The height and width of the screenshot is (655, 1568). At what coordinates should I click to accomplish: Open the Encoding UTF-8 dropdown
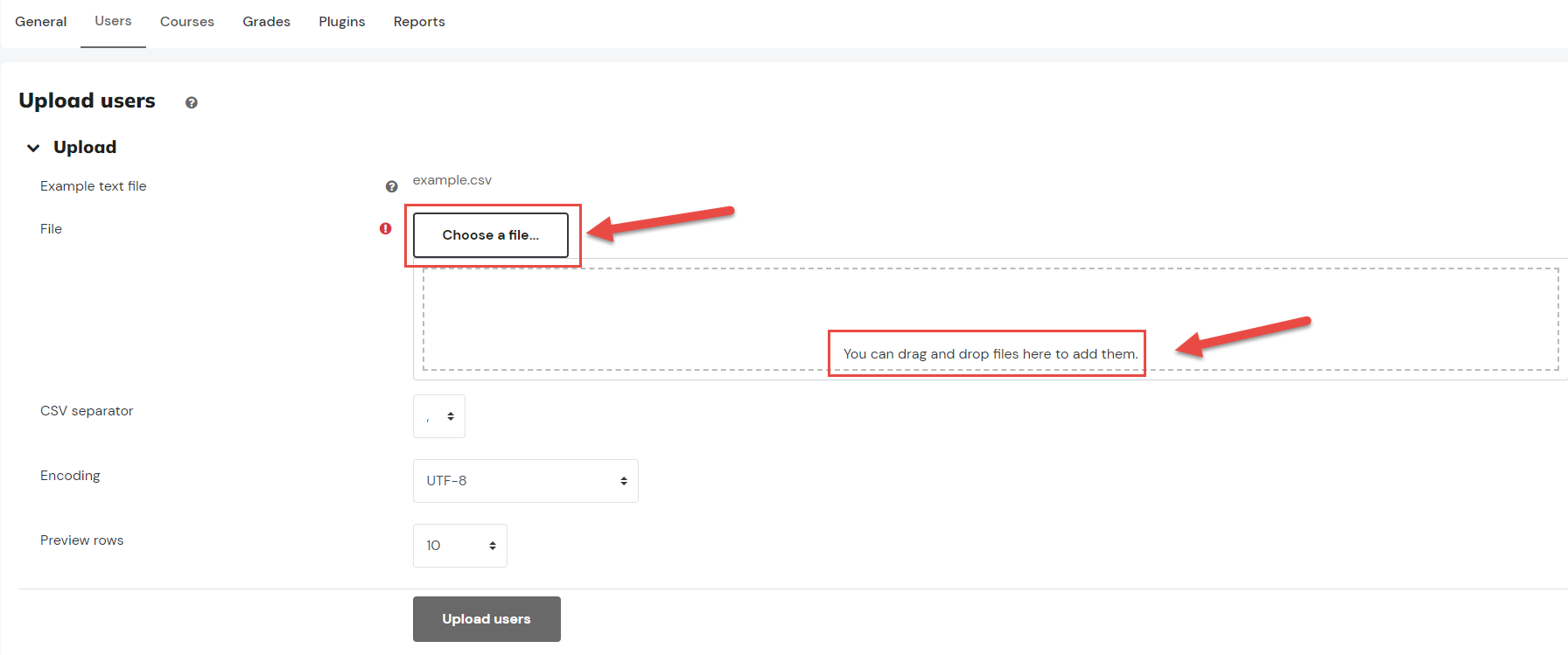pos(526,481)
